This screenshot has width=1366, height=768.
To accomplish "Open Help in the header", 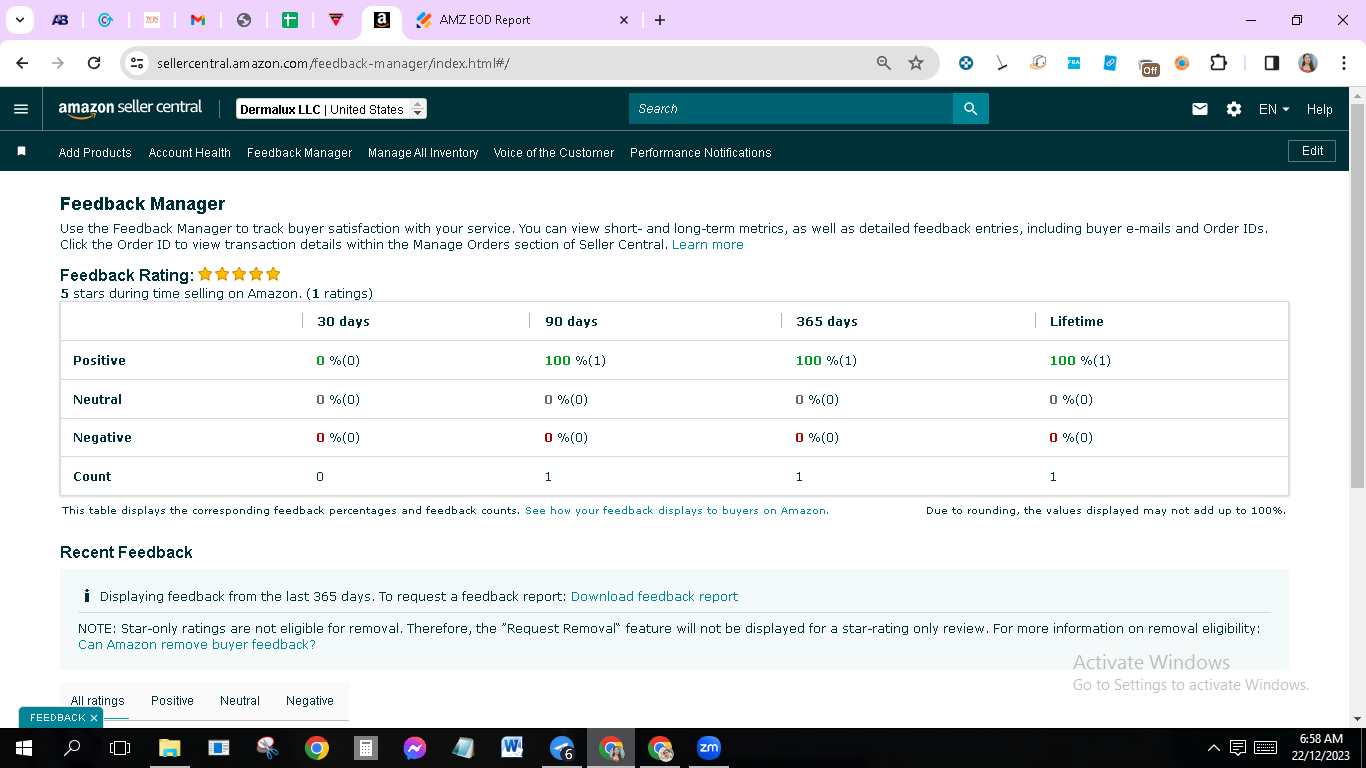I will click(1320, 109).
